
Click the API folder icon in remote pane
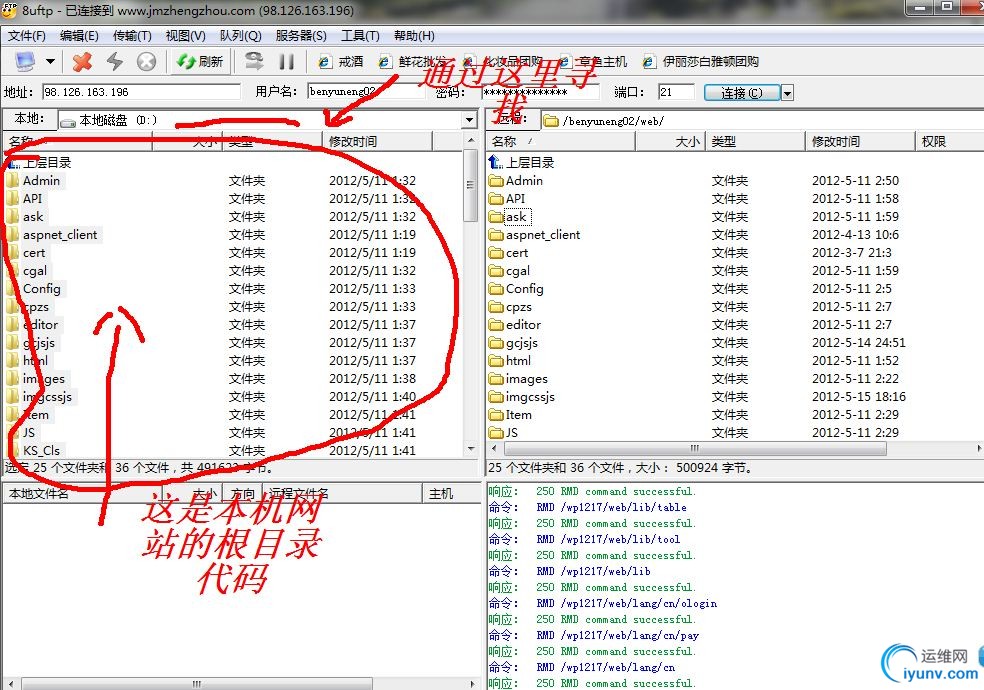tap(496, 199)
